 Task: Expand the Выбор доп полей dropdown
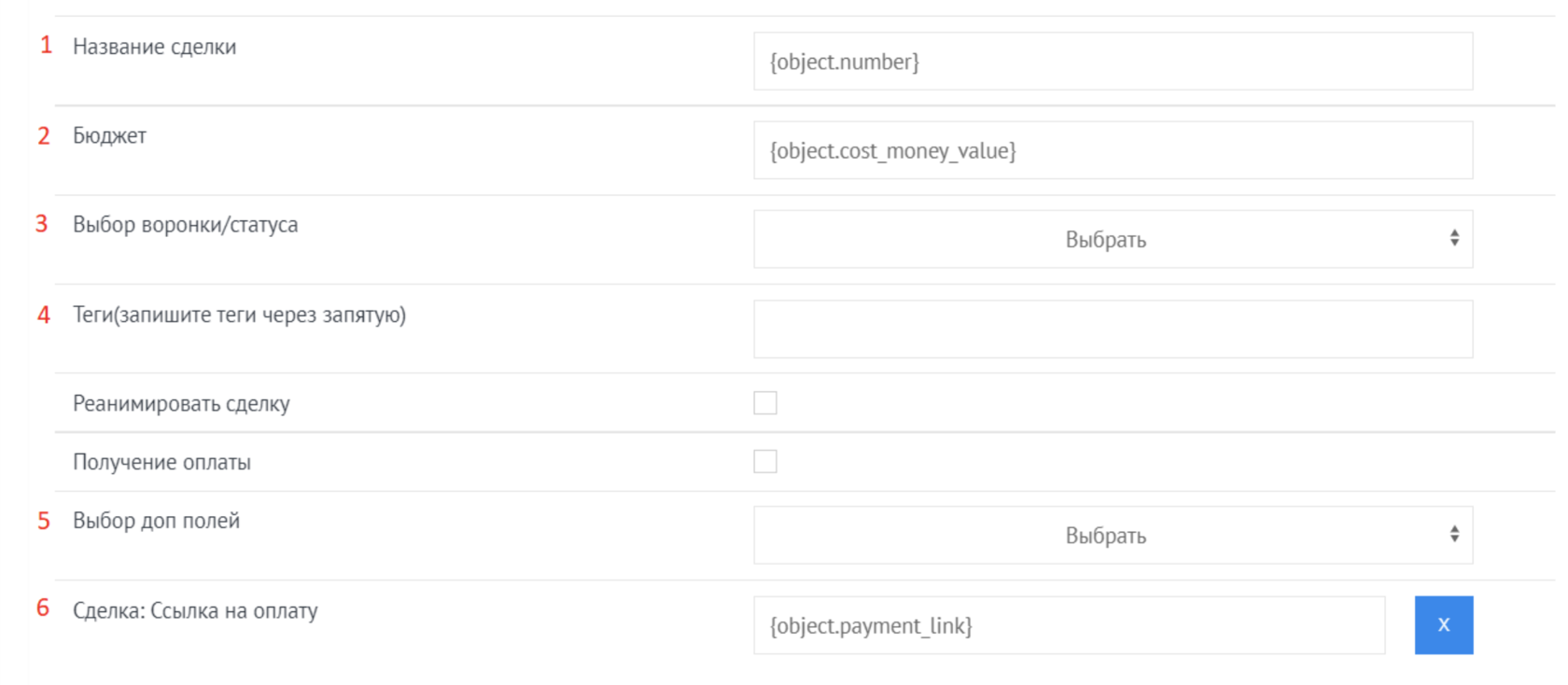pyautogui.click(x=1113, y=536)
